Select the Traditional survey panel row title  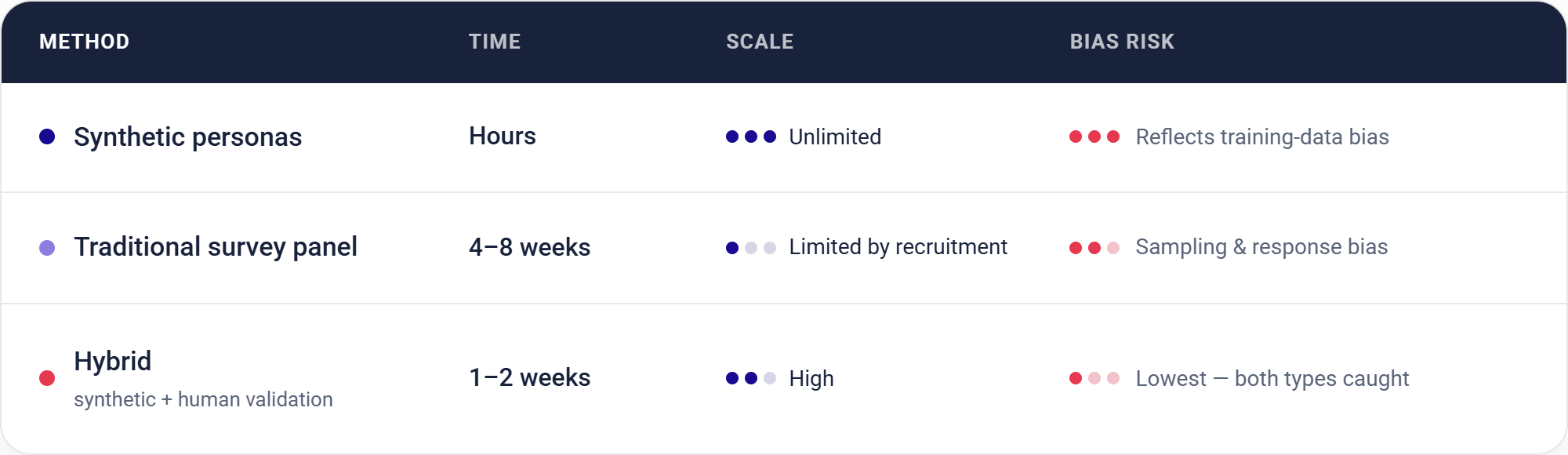tap(216, 247)
